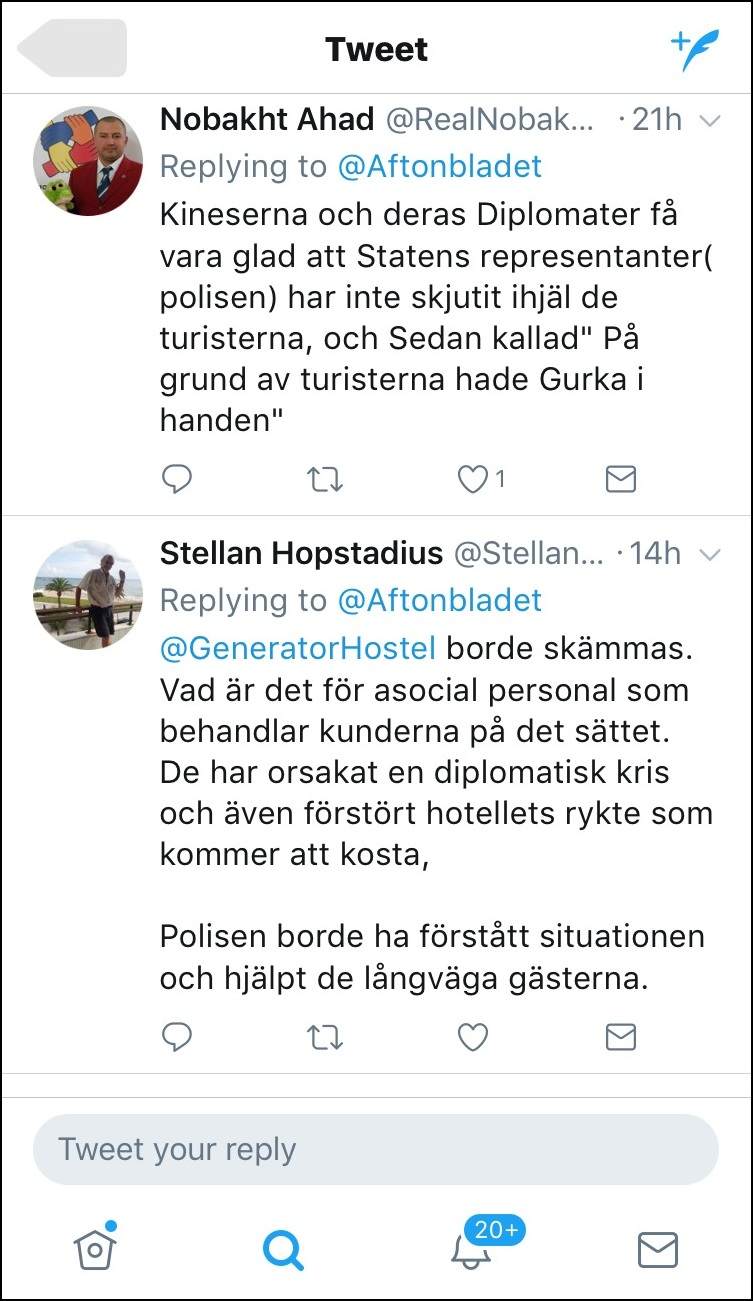Open options chevron on Nobakht Ahad's tweet

(709, 121)
